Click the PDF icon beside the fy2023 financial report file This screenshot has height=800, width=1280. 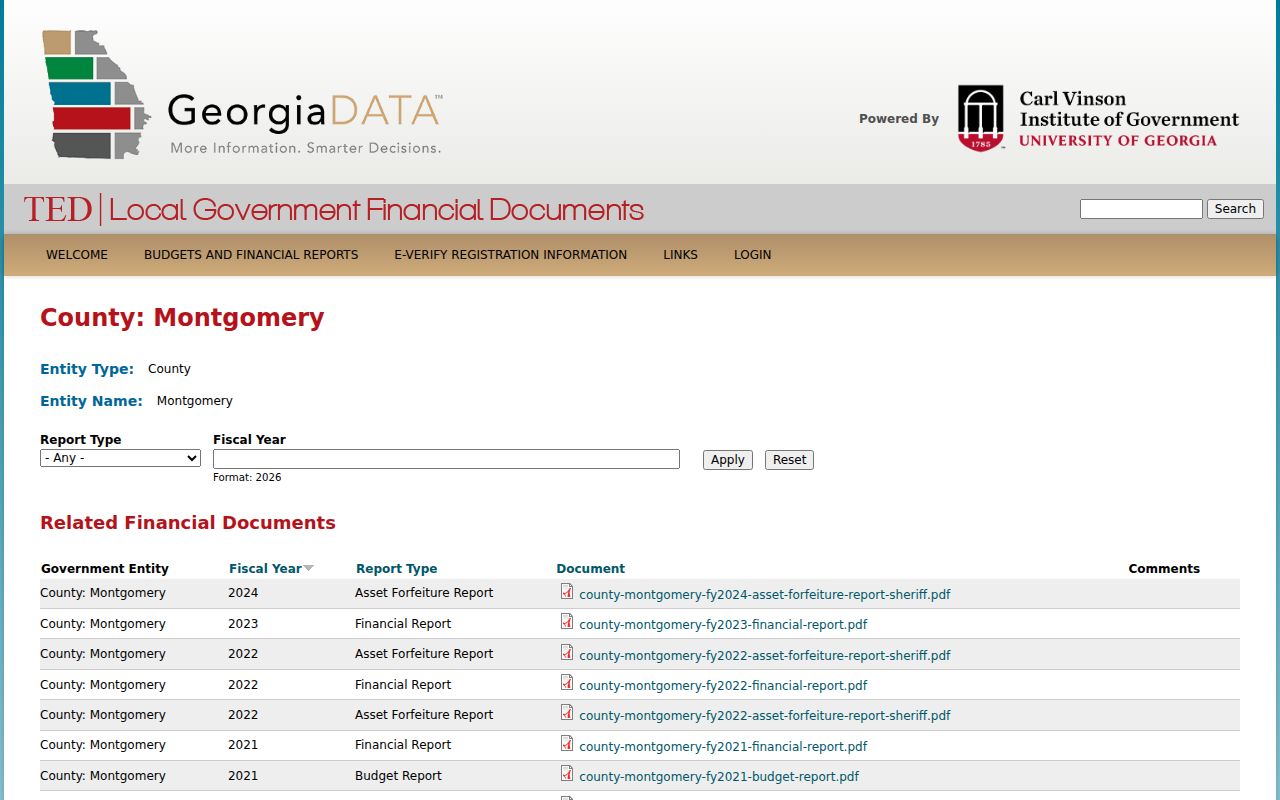(x=567, y=622)
